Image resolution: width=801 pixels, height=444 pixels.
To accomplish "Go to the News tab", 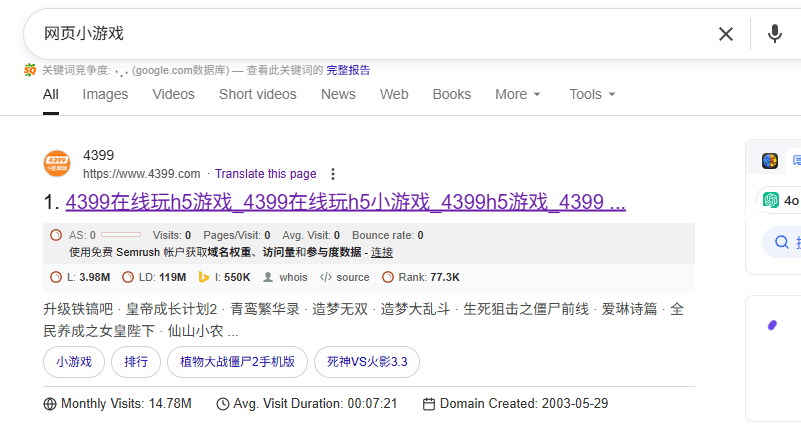I will pyautogui.click(x=338, y=95).
